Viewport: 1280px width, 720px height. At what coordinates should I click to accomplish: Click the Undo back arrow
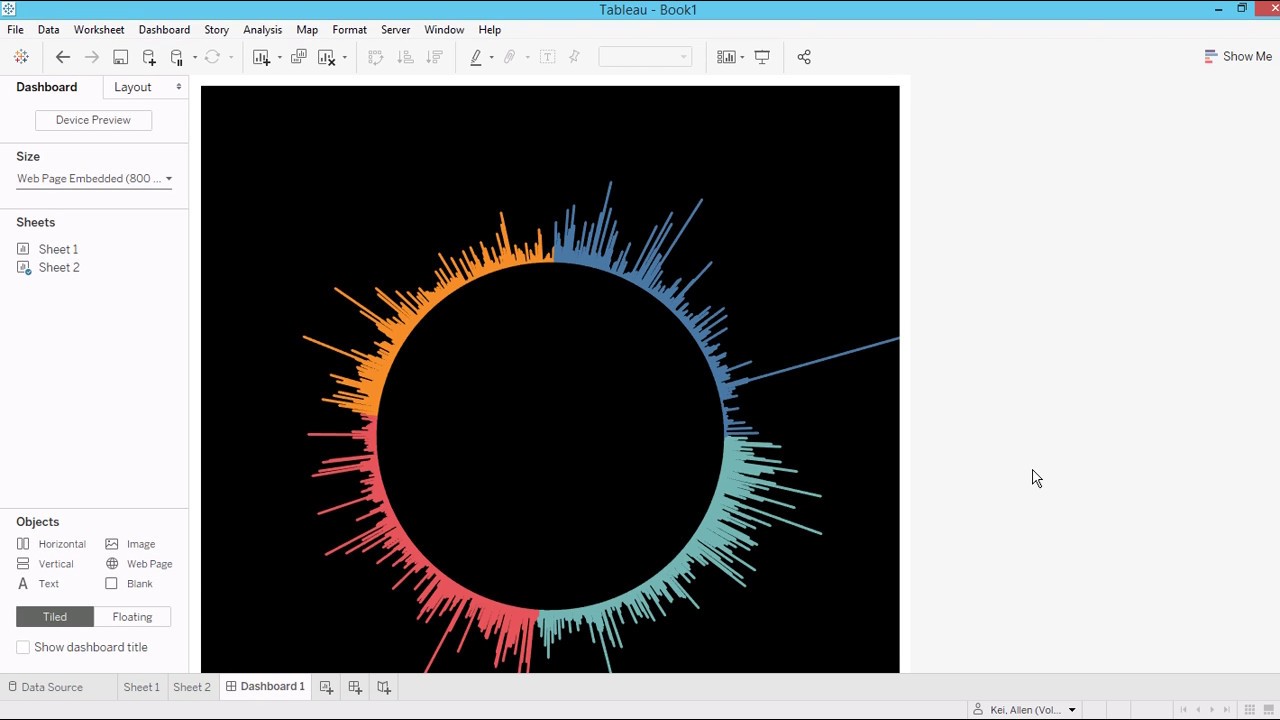pyautogui.click(x=63, y=57)
